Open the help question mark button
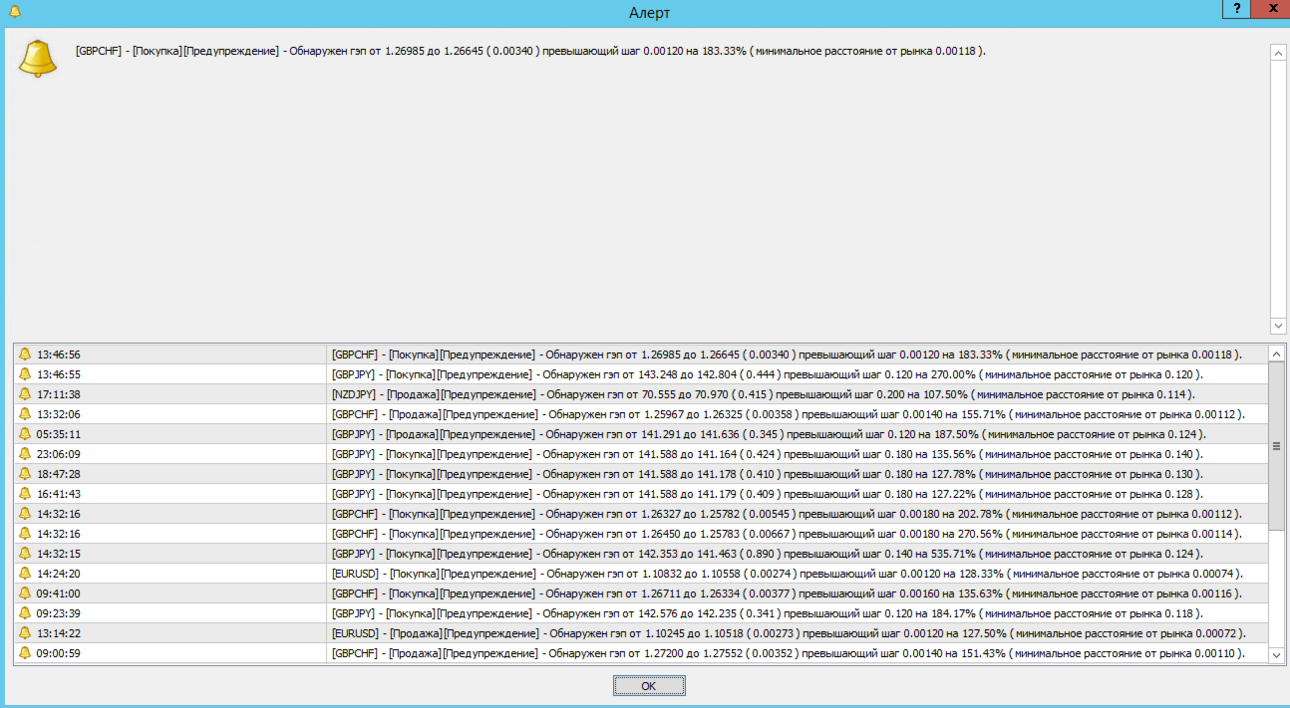Viewport: 1290px width, 708px height. point(1236,8)
